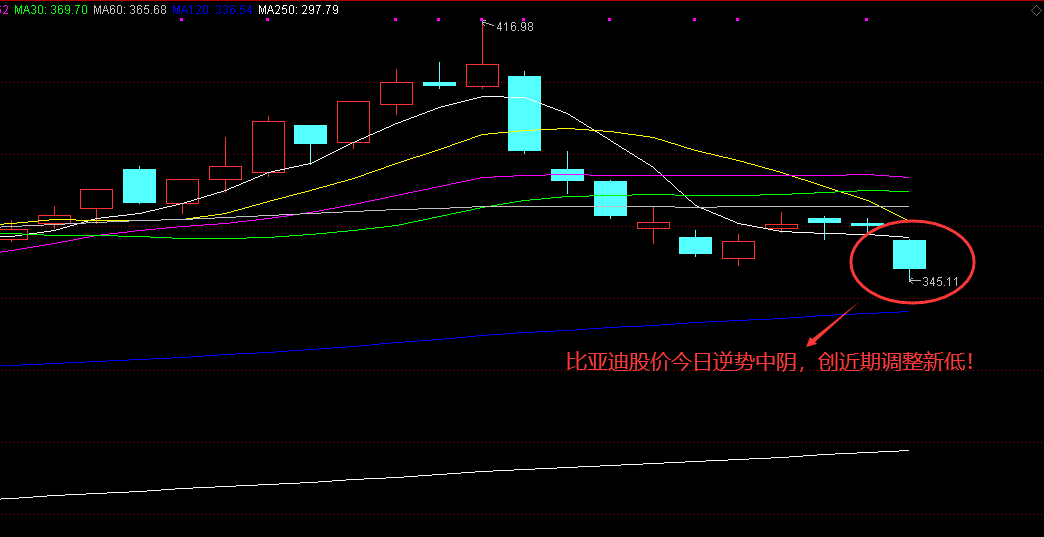Click the magenta marker above the 416.98 candle
This screenshot has height=537, width=1044.
[483, 19]
